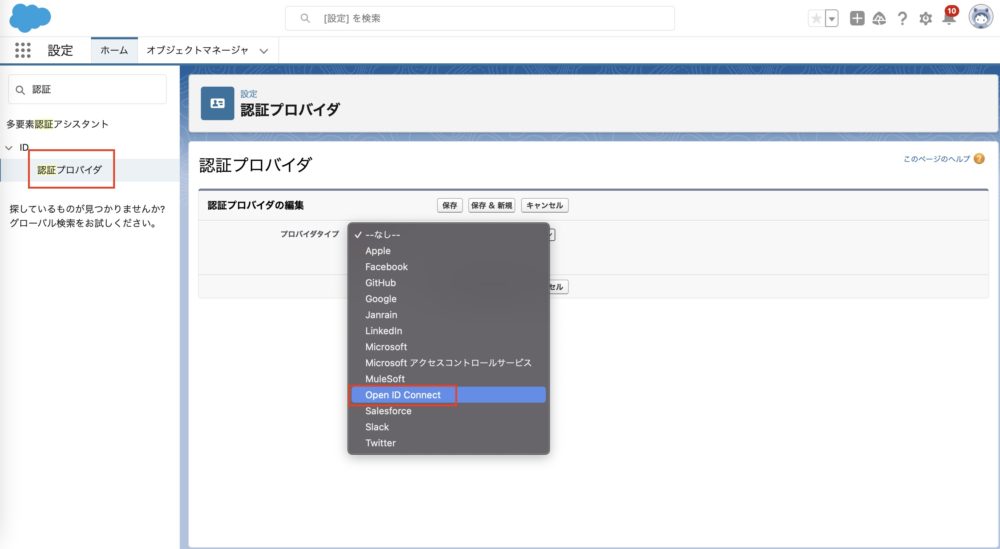This screenshot has width=1000, height=549.
Task: Choose LinkedIn as the provider type
Action: click(x=448, y=330)
